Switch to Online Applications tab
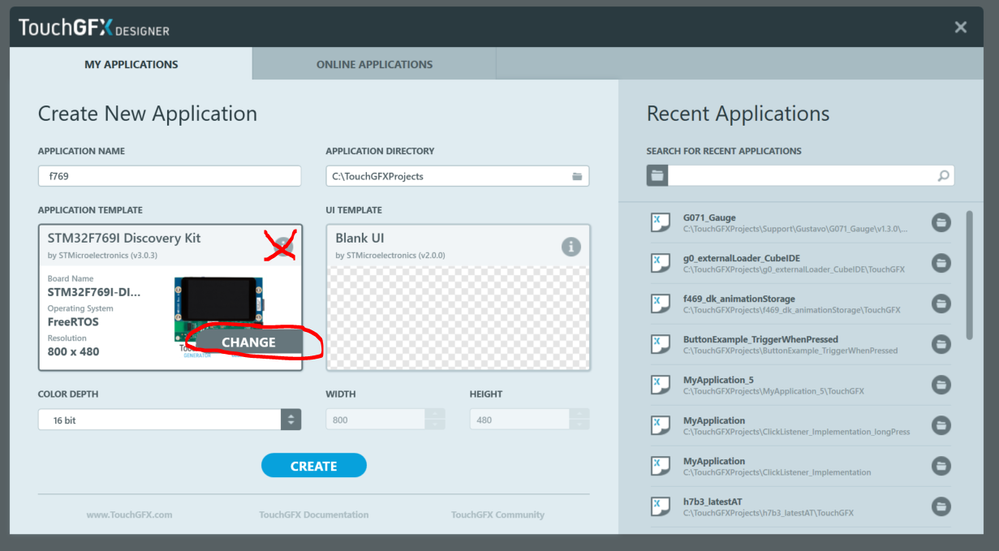999x551 pixels. (374, 64)
